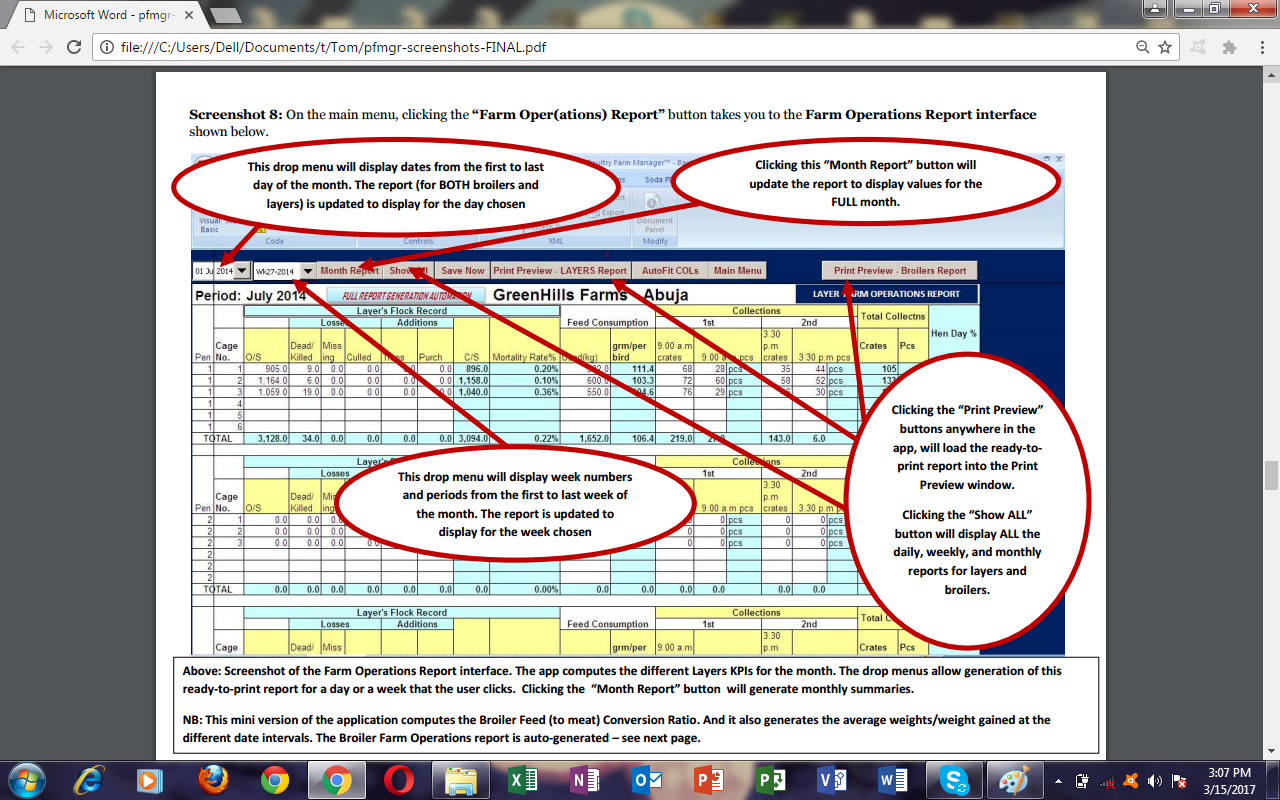View site information icon before the URL
This screenshot has width=1280, height=800.
point(108,47)
